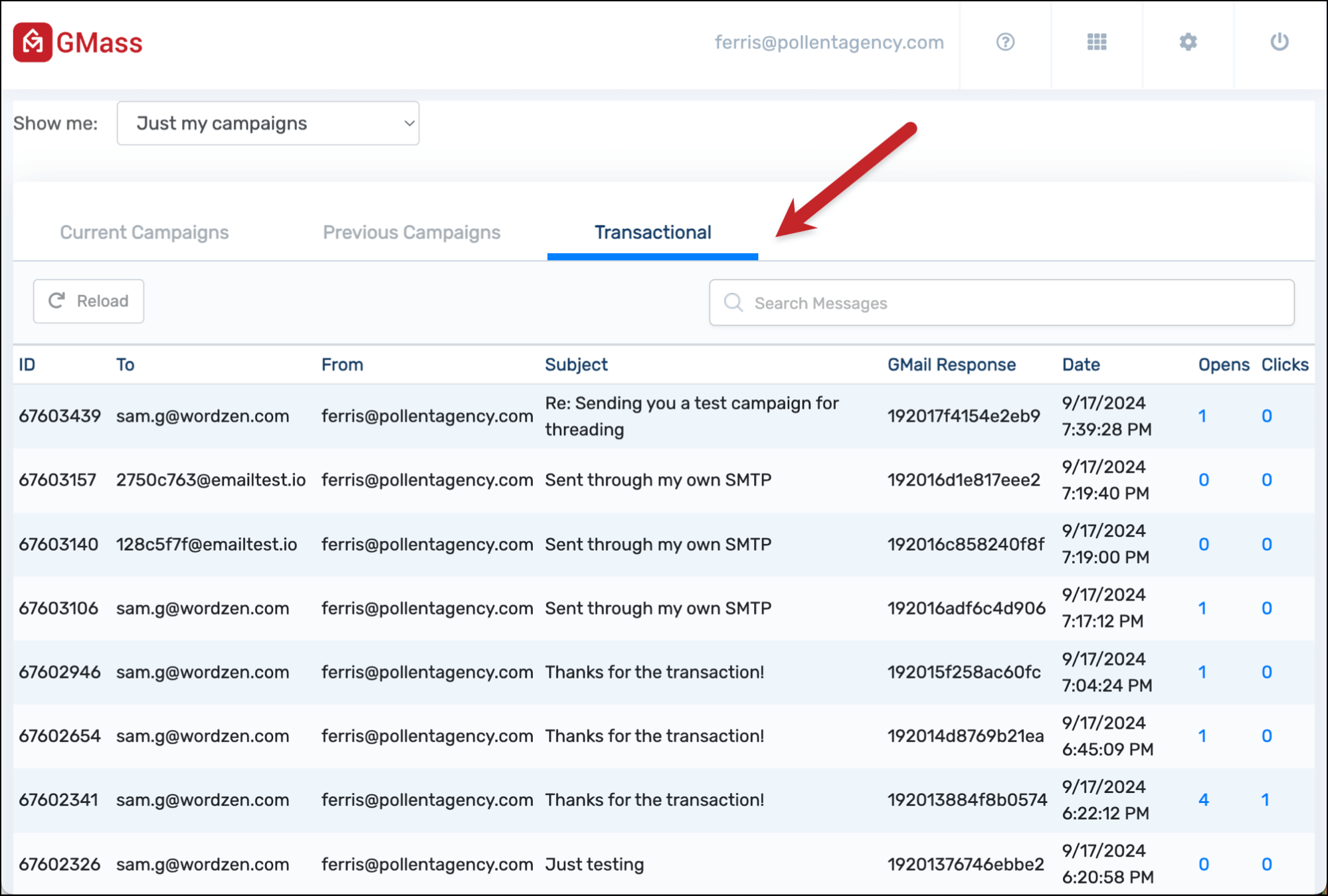Click ID 67602341 in the table

pos(58,800)
